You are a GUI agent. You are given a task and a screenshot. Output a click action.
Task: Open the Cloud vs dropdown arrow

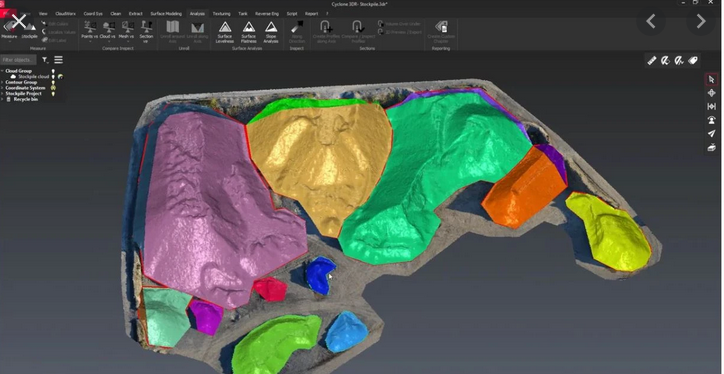click(x=108, y=42)
